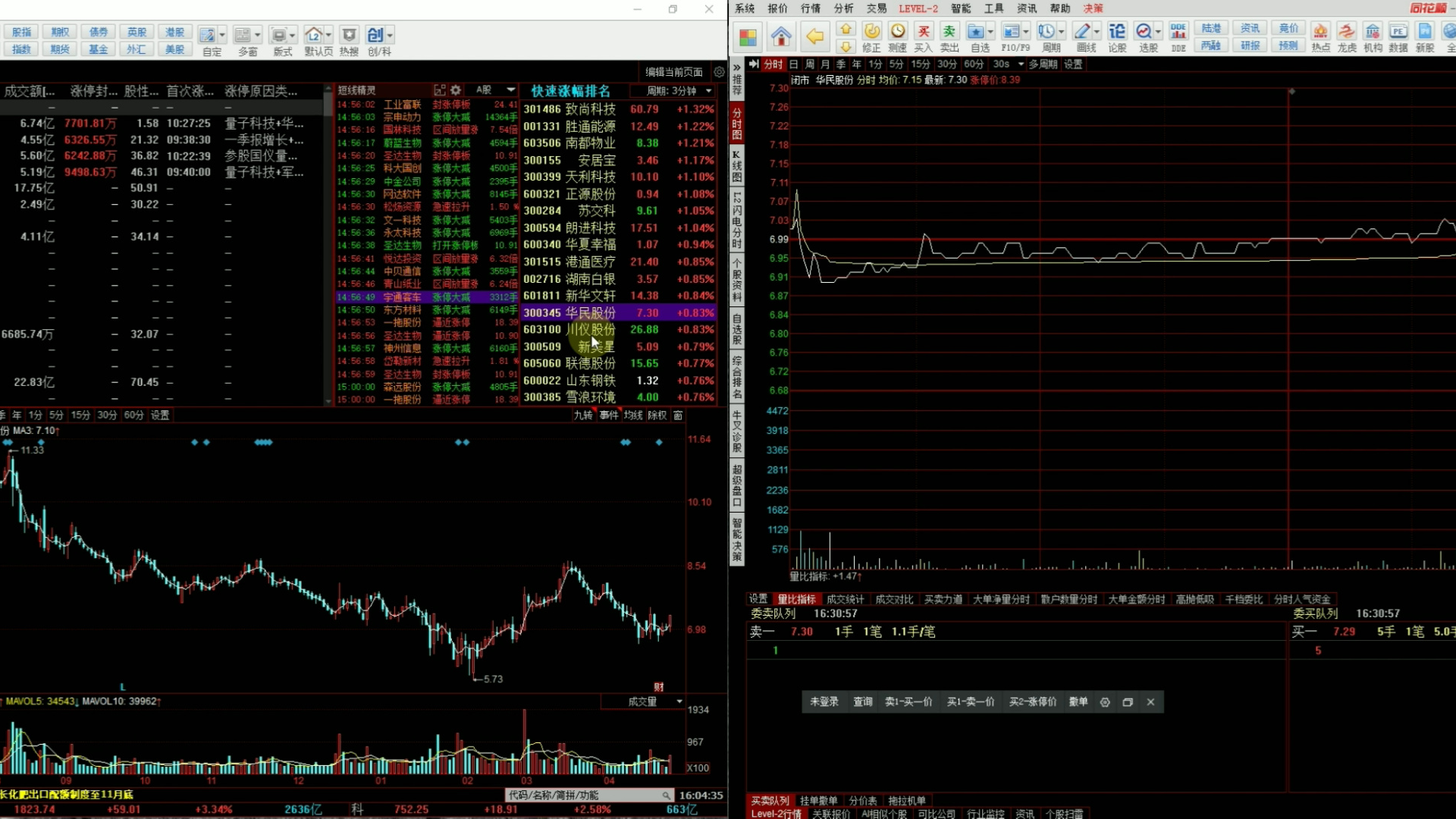Click the 港股 market button

175,32
